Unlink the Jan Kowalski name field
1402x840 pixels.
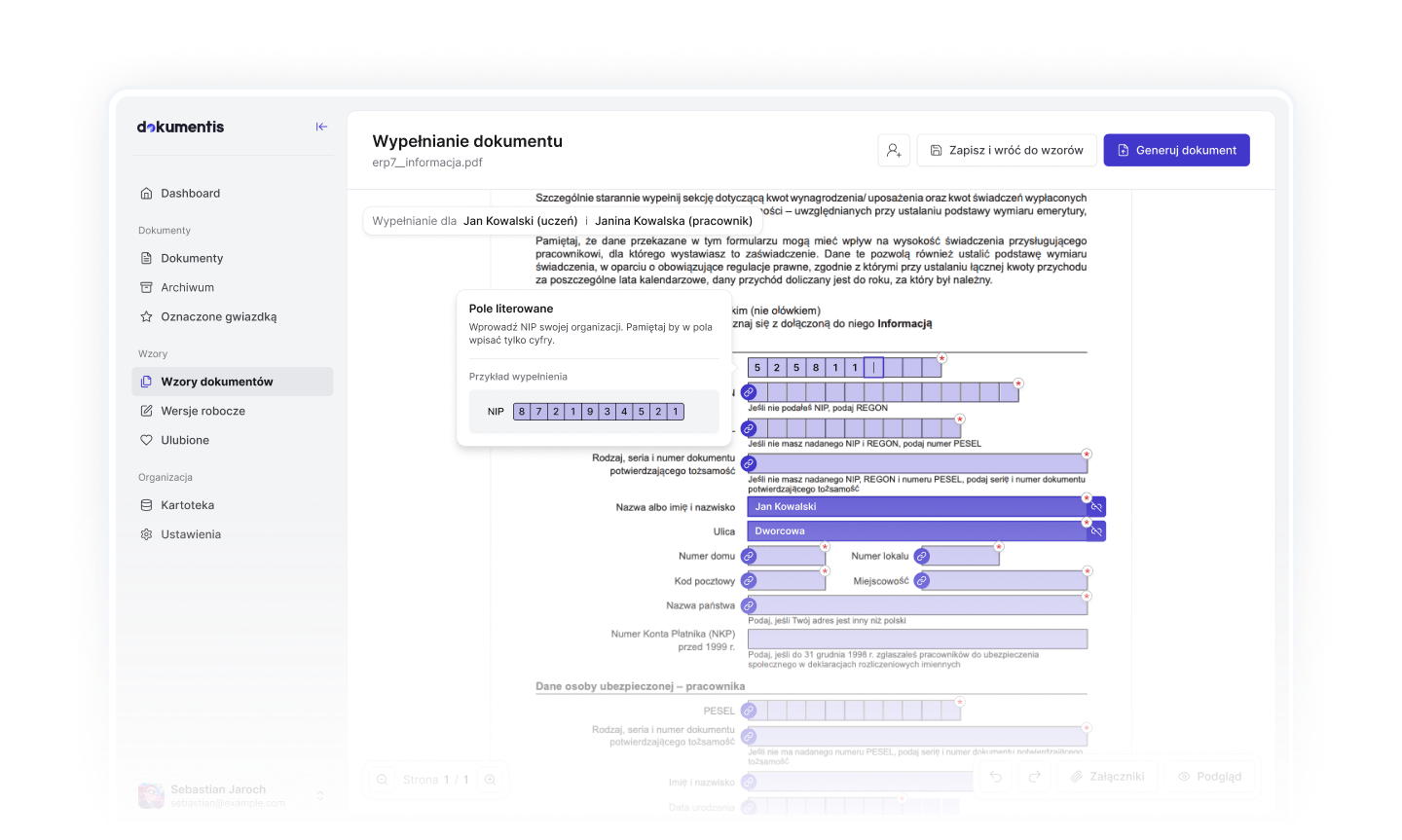1096,507
